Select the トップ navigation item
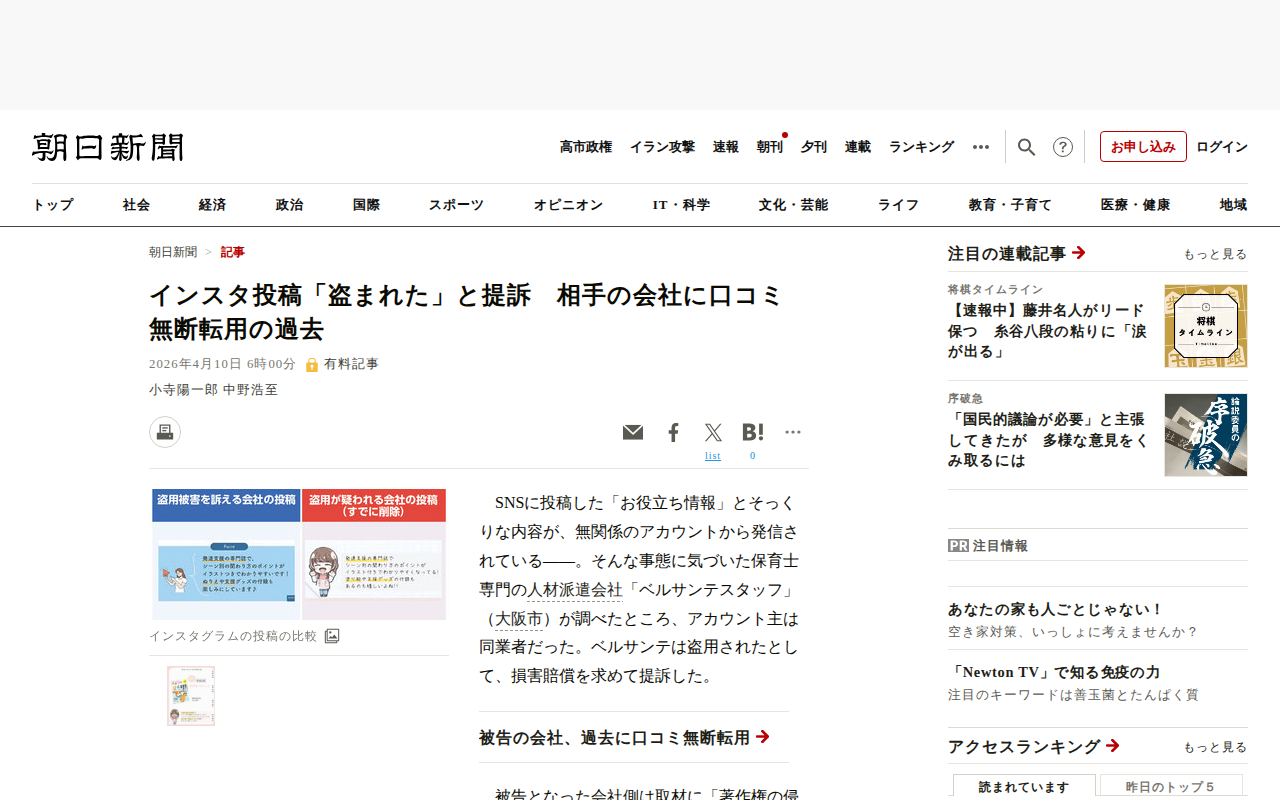This screenshot has width=1280, height=800. [x=53, y=205]
